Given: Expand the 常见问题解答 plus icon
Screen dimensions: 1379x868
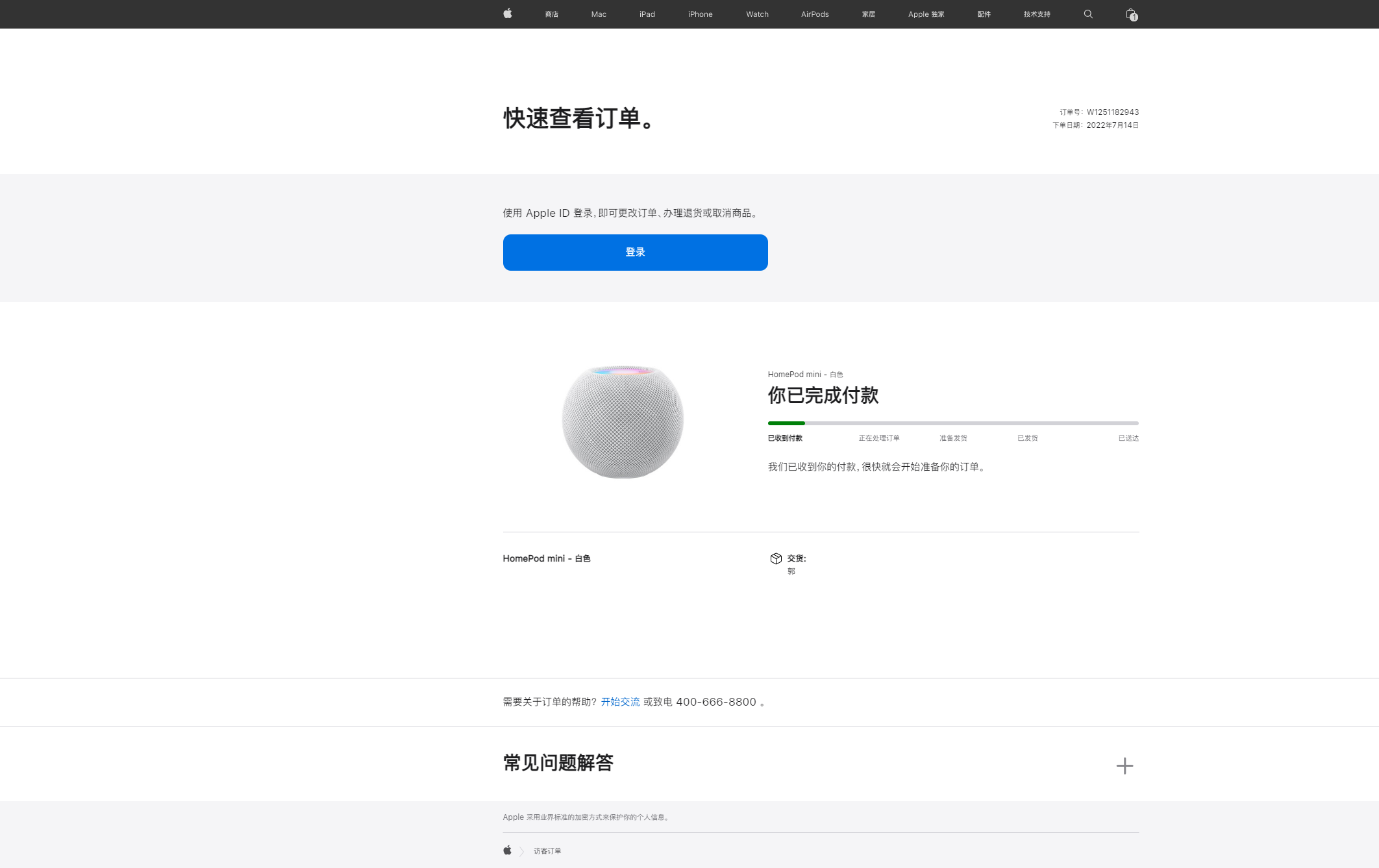Looking at the screenshot, I should pos(1124,765).
